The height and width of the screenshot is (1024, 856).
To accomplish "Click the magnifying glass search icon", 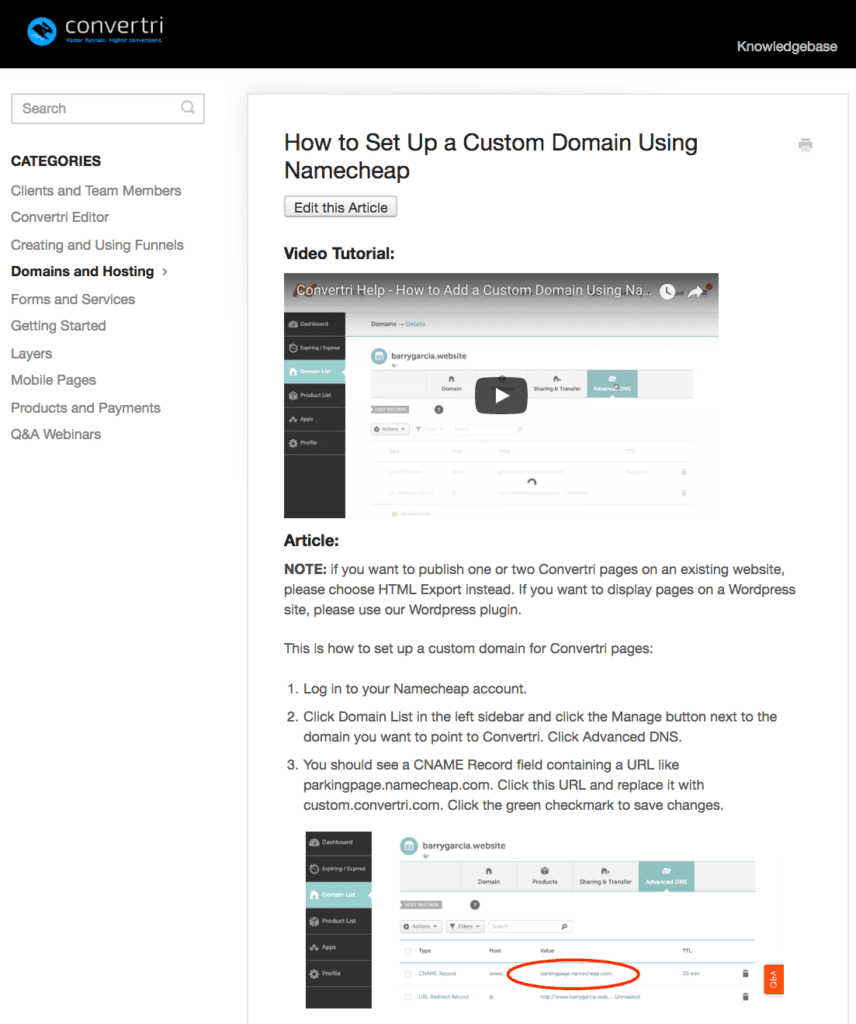I will pos(188,107).
